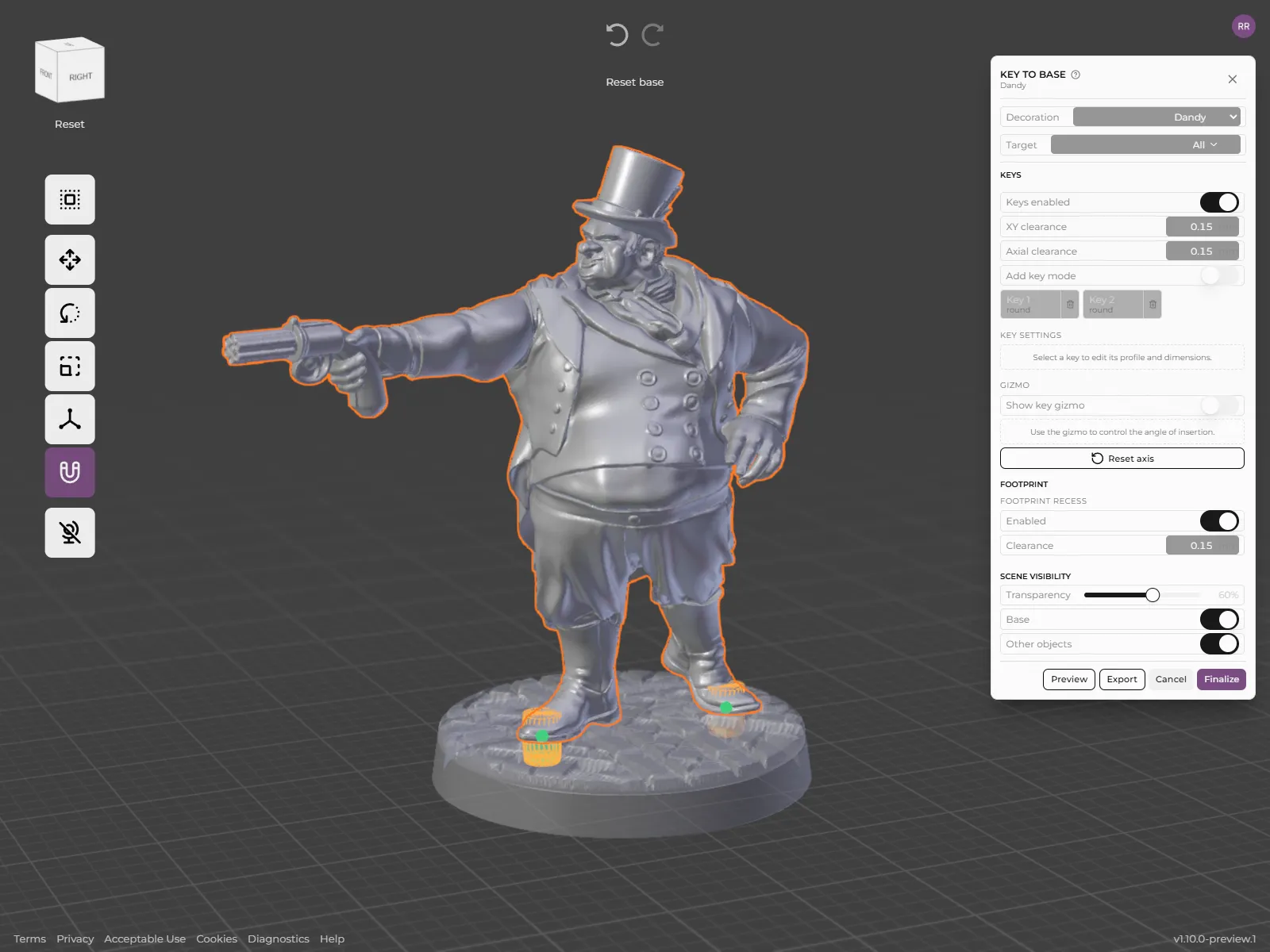
Task: Select the frame selection tool icon
Action: (70, 199)
